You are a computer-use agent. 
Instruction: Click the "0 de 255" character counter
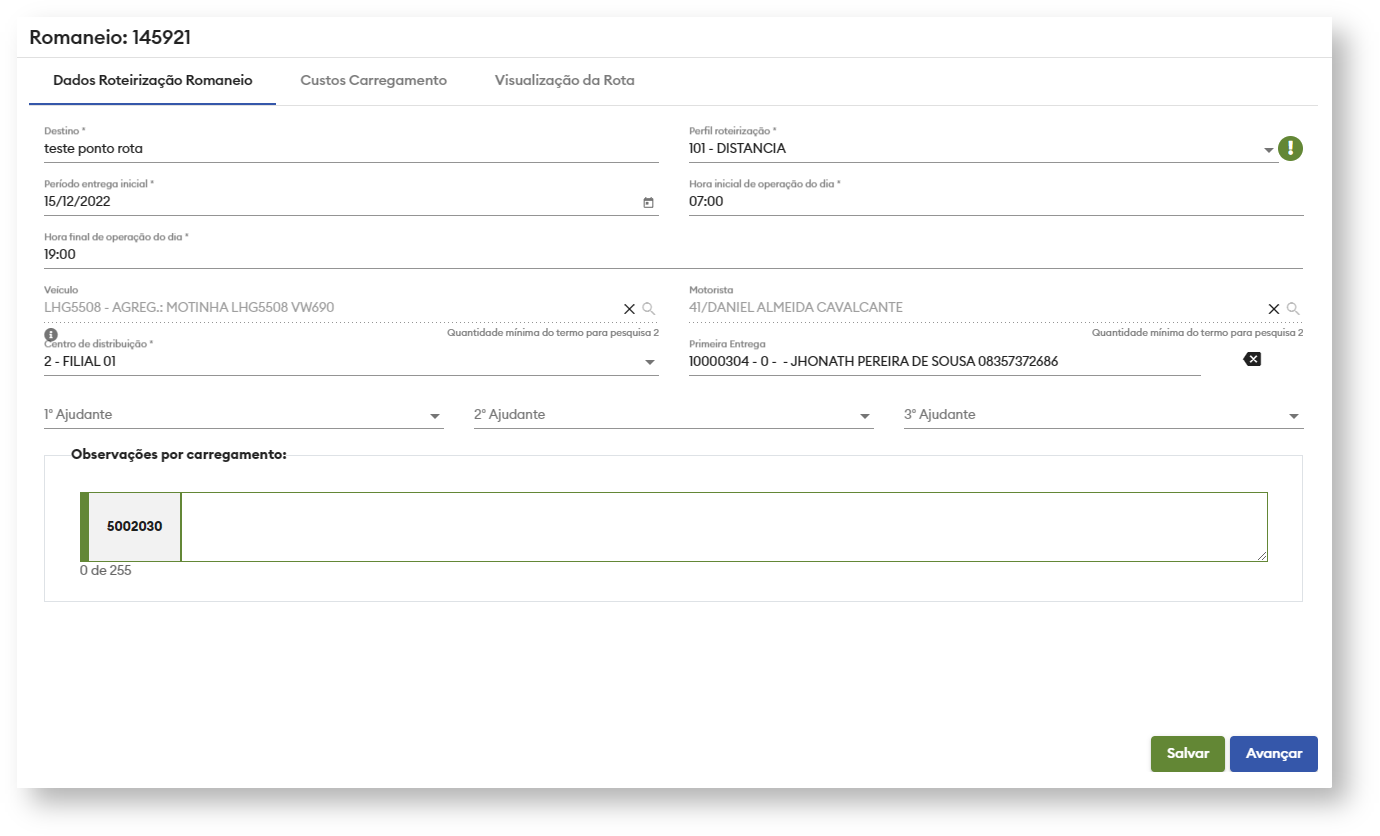tap(106, 571)
